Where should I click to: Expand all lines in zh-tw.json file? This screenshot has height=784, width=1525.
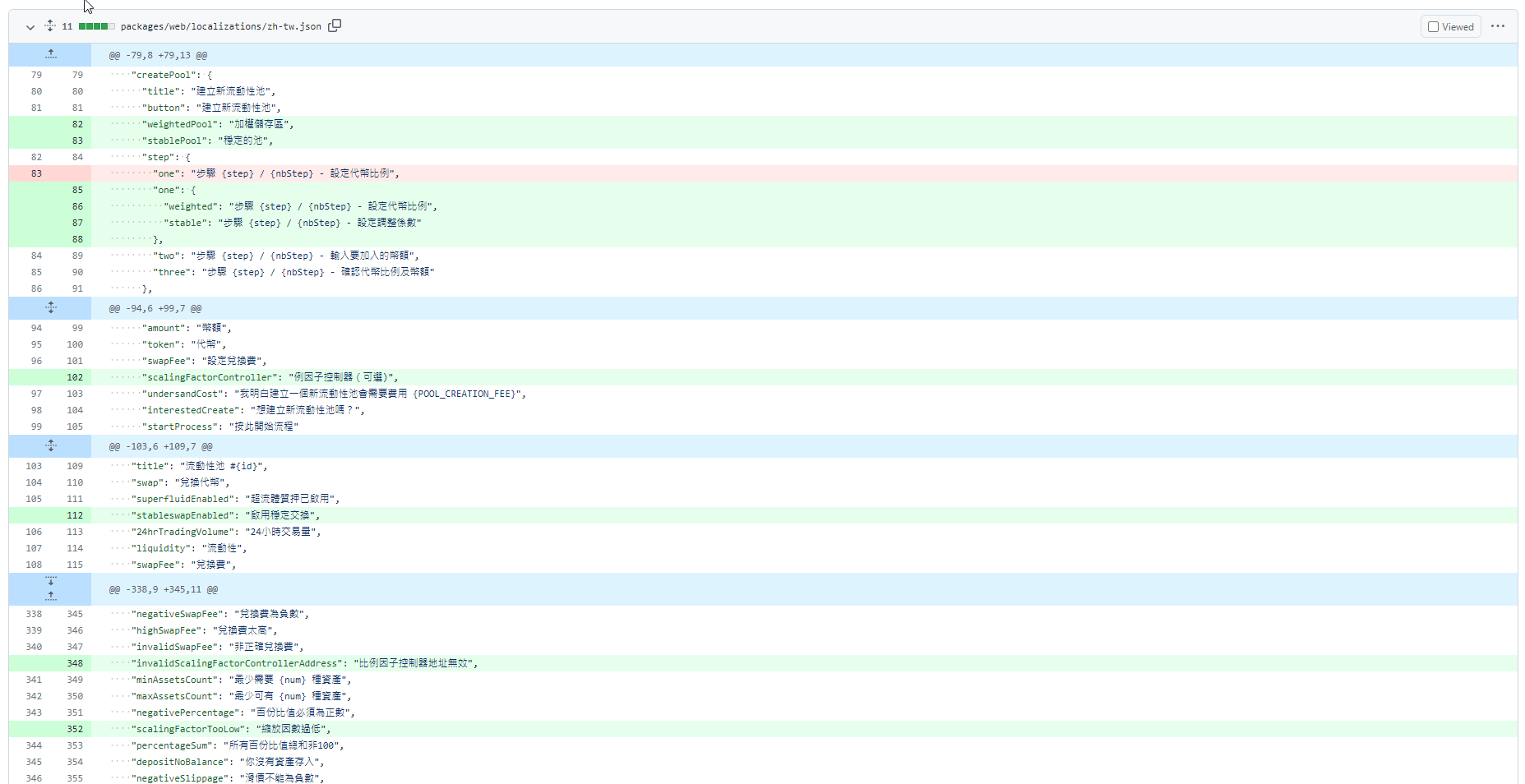(x=50, y=26)
